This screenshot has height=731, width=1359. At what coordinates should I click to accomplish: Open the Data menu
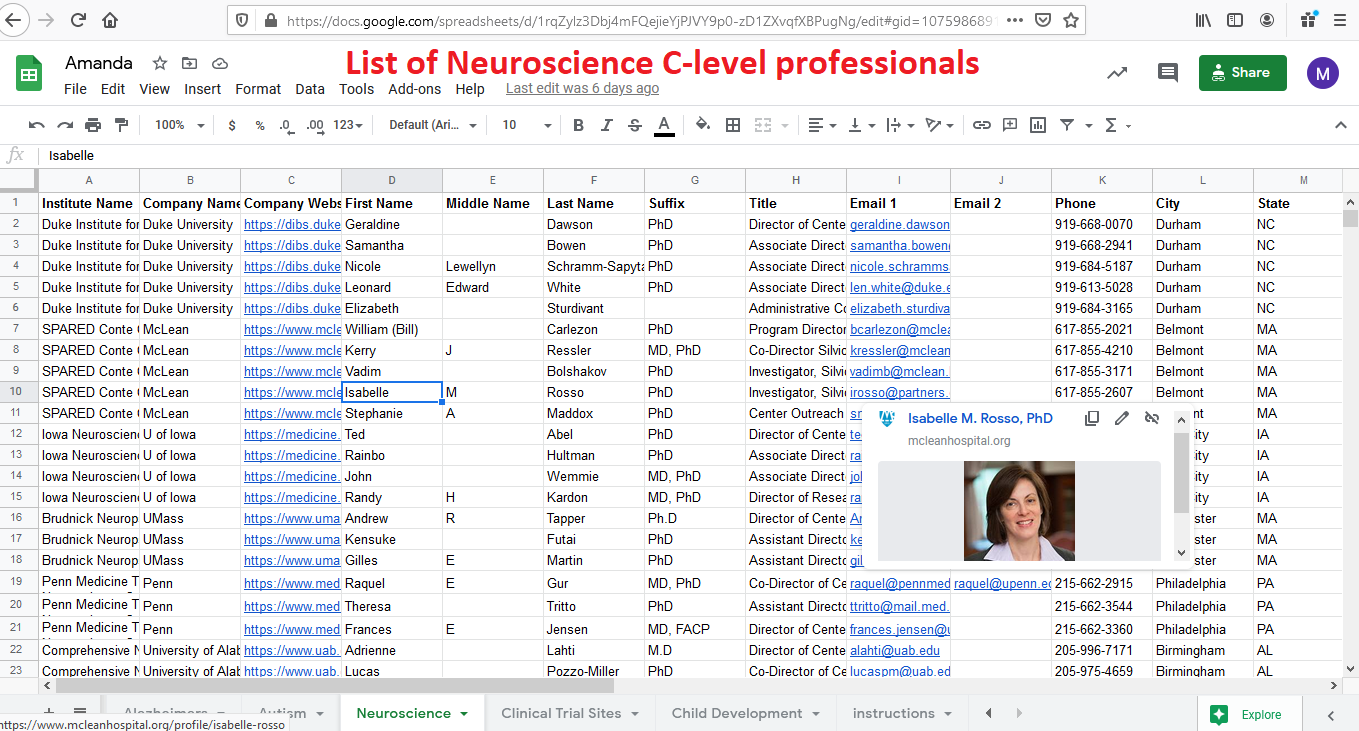[310, 89]
